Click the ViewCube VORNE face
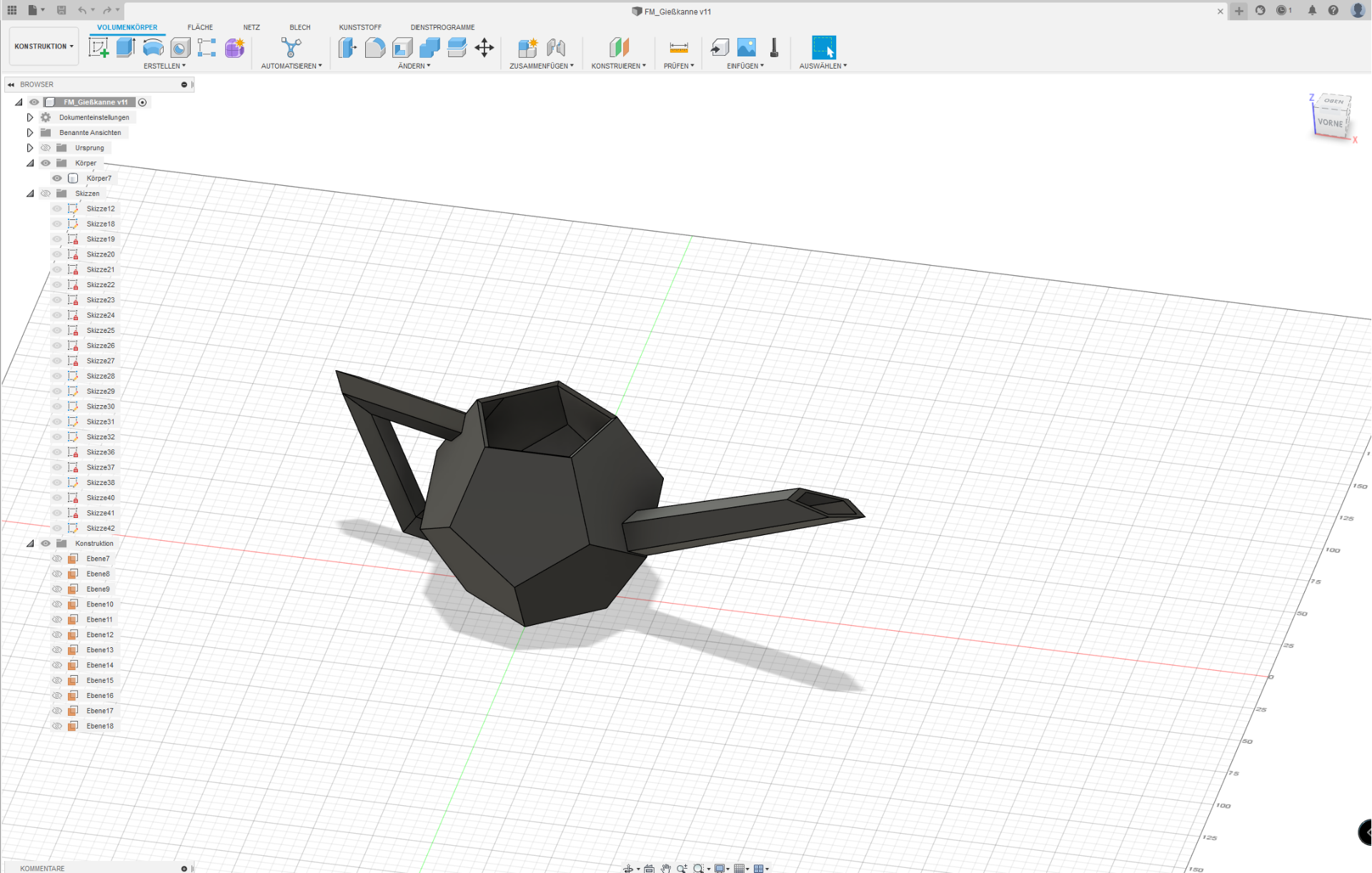The width and height of the screenshot is (1372, 873). click(1330, 123)
